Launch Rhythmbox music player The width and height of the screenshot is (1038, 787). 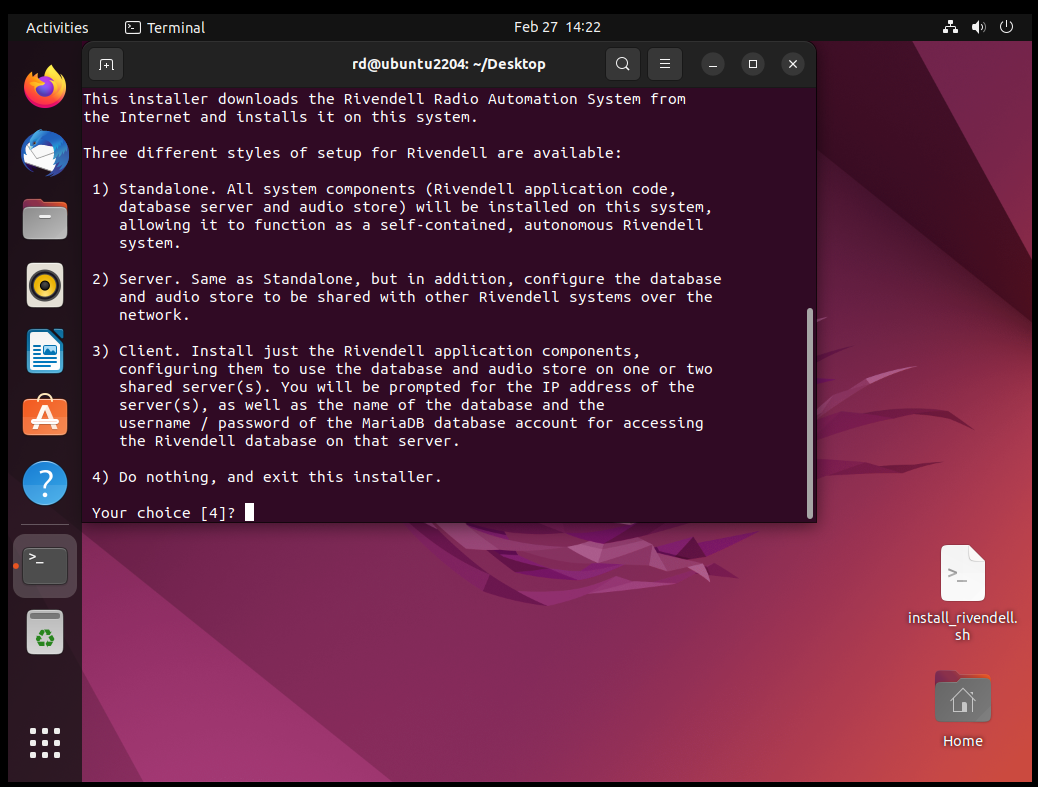pyautogui.click(x=45, y=286)
